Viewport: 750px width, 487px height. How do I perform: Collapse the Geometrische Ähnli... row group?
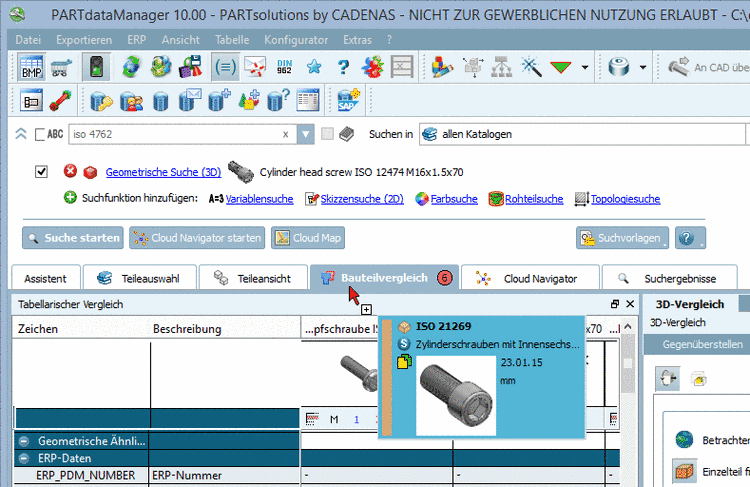[x=23, y=441]
